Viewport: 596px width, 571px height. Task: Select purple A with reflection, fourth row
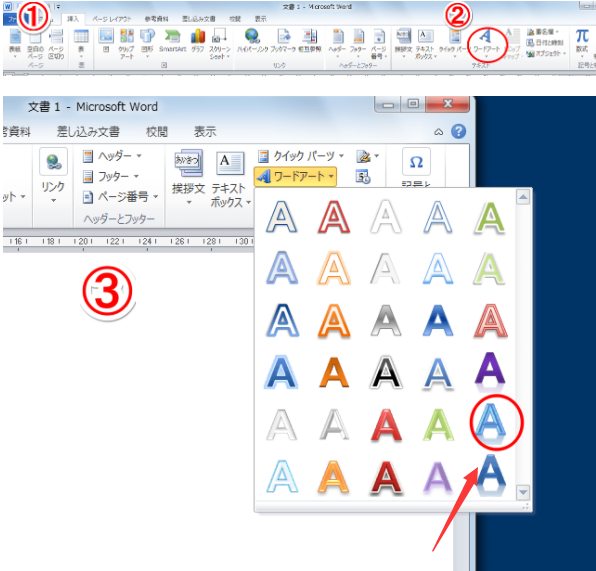[x=490, y=373]
